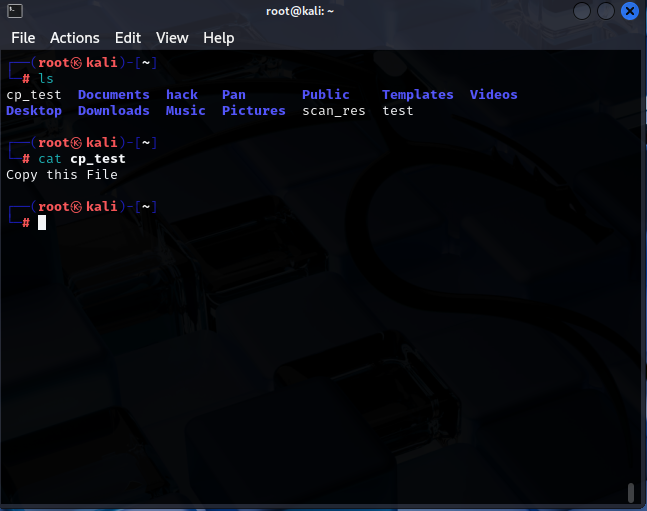Click the test file name in listing
The width and height of the screenshot is (647, 511).
coord(398,111)
